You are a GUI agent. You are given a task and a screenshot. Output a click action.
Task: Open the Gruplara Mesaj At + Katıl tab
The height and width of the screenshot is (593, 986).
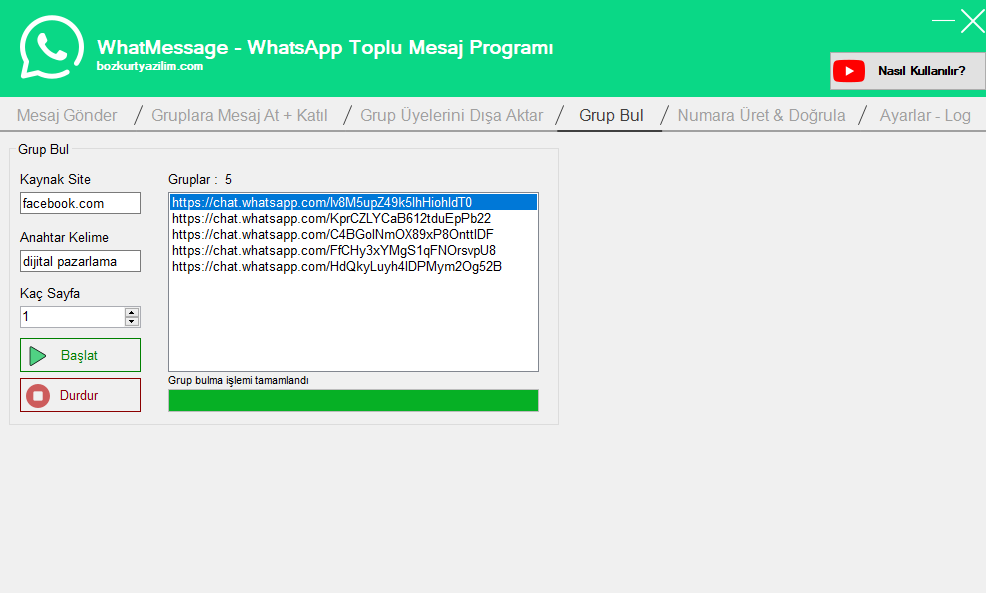239,116
